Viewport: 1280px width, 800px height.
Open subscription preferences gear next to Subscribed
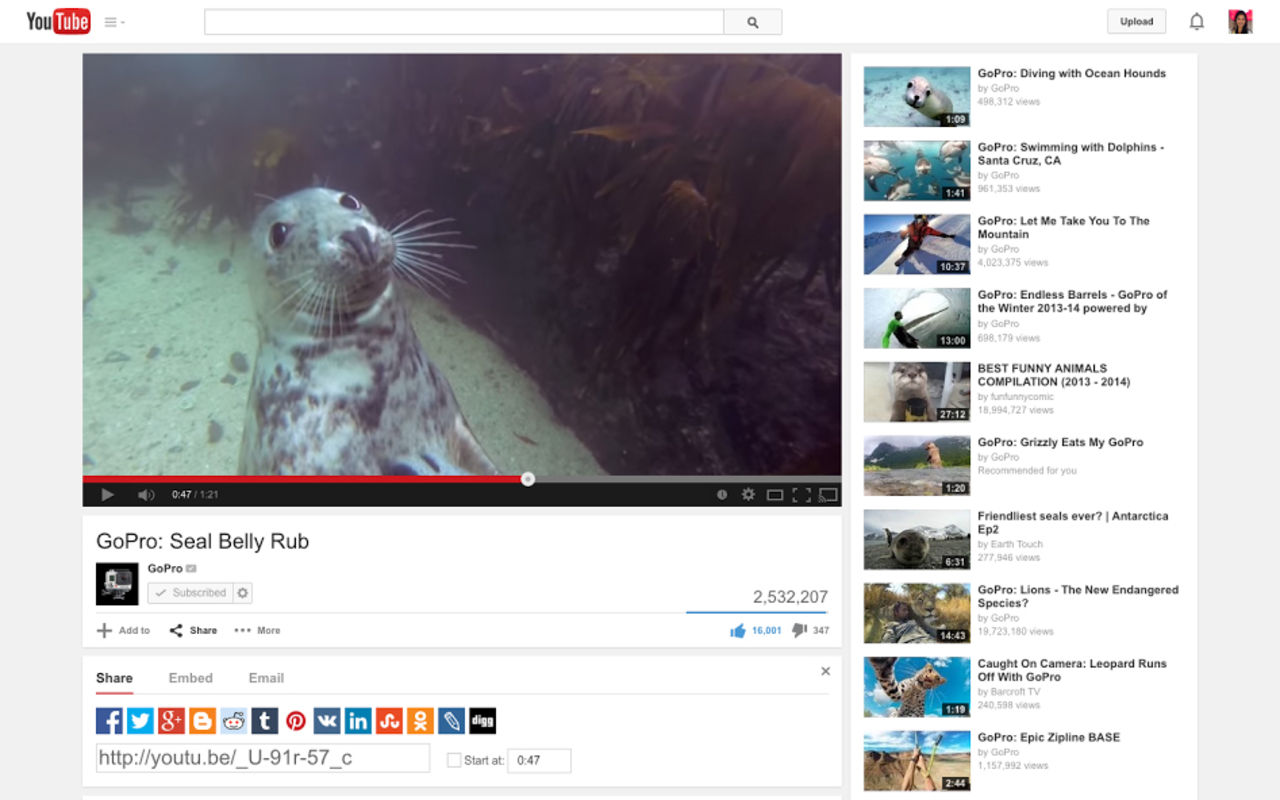(x=243, y=592)
